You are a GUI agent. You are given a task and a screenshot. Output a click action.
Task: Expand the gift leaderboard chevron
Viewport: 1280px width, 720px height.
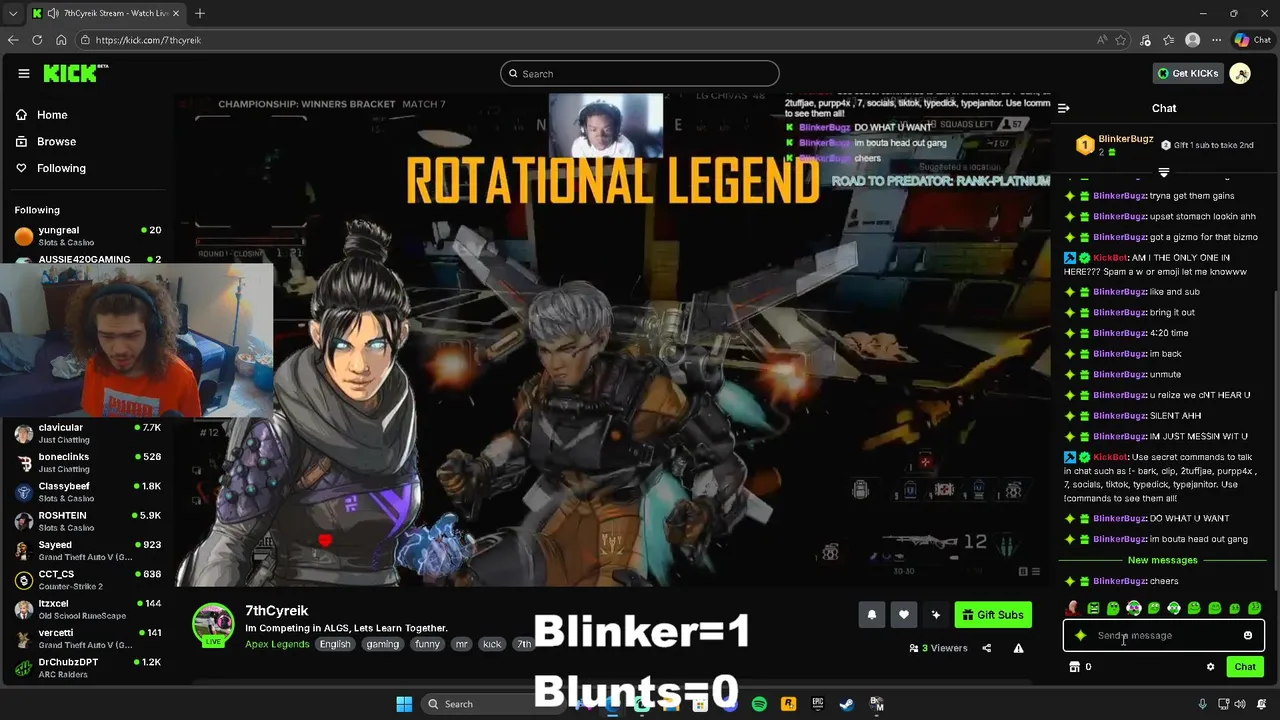(1163, 172)
